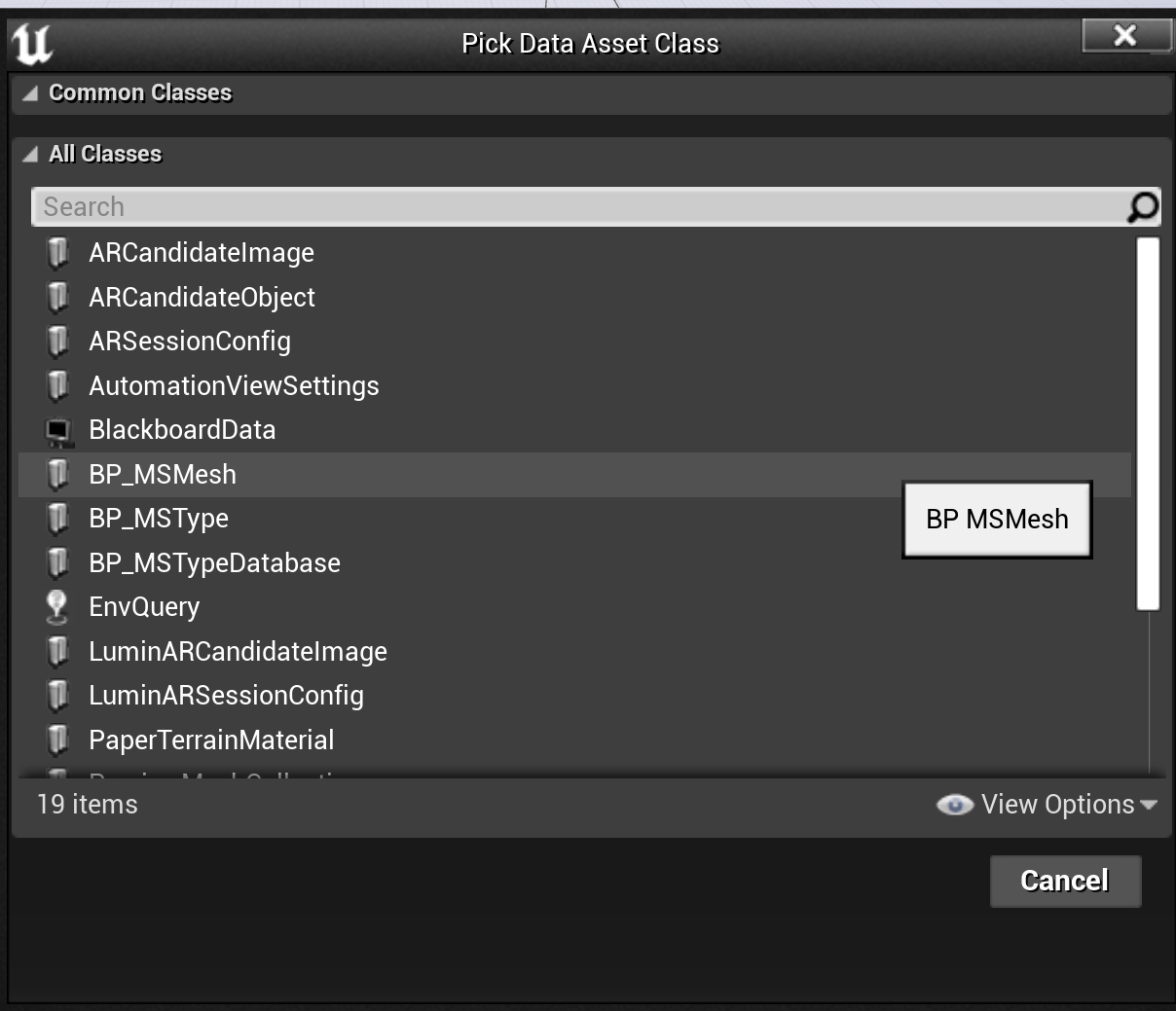The height and width of the screenshot is (1011, 1176).
Task: Select the LuminARSessionConfig class
Action: pos(226,696)
